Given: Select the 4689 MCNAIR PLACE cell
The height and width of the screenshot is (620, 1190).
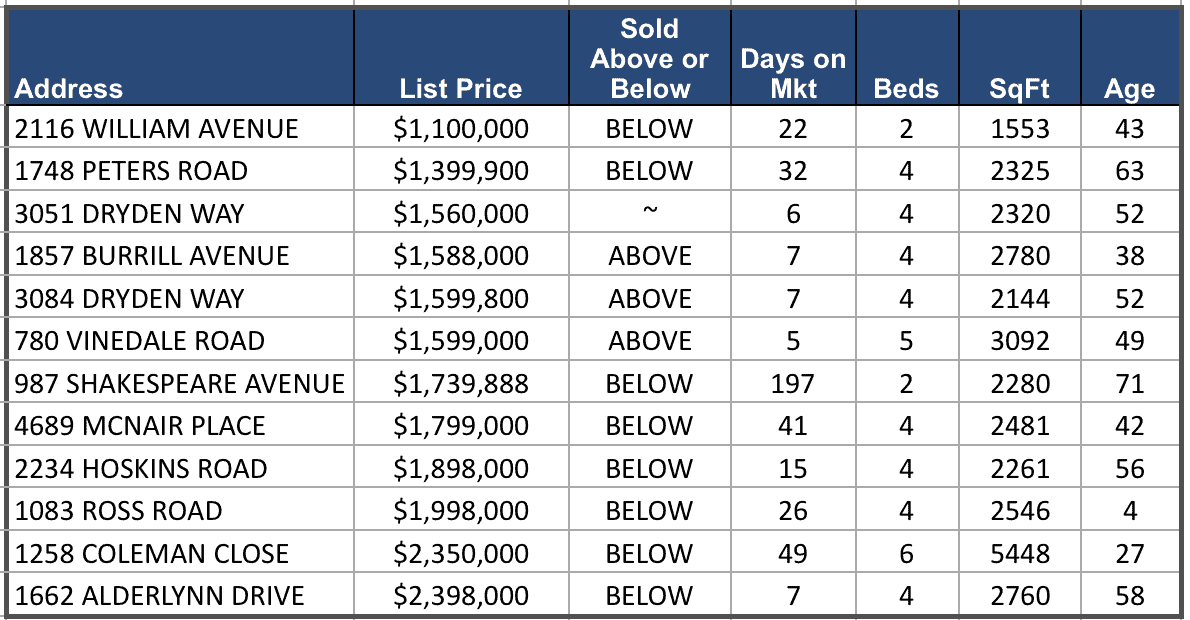Looking at the screenshot, I should [140, 426].
